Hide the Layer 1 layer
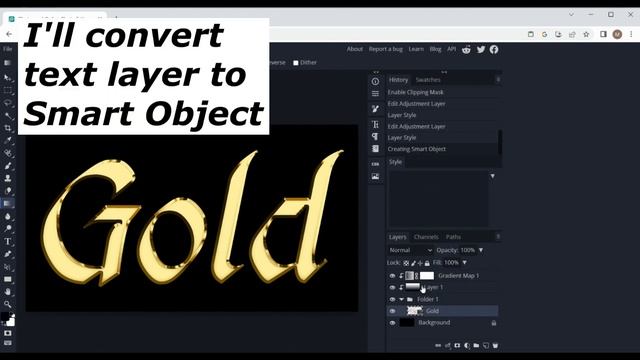The height and width of the screenshot is (360, 640). (392, 288)
